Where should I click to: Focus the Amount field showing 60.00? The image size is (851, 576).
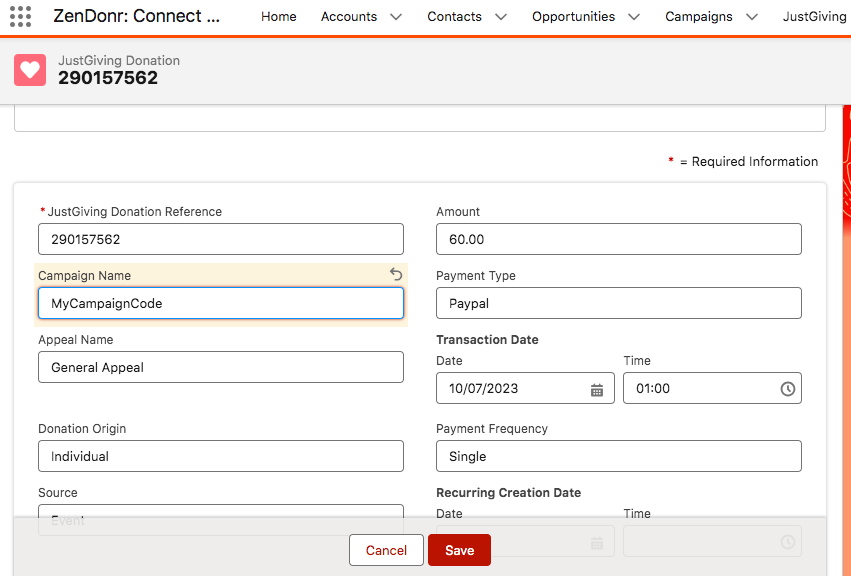619,239
